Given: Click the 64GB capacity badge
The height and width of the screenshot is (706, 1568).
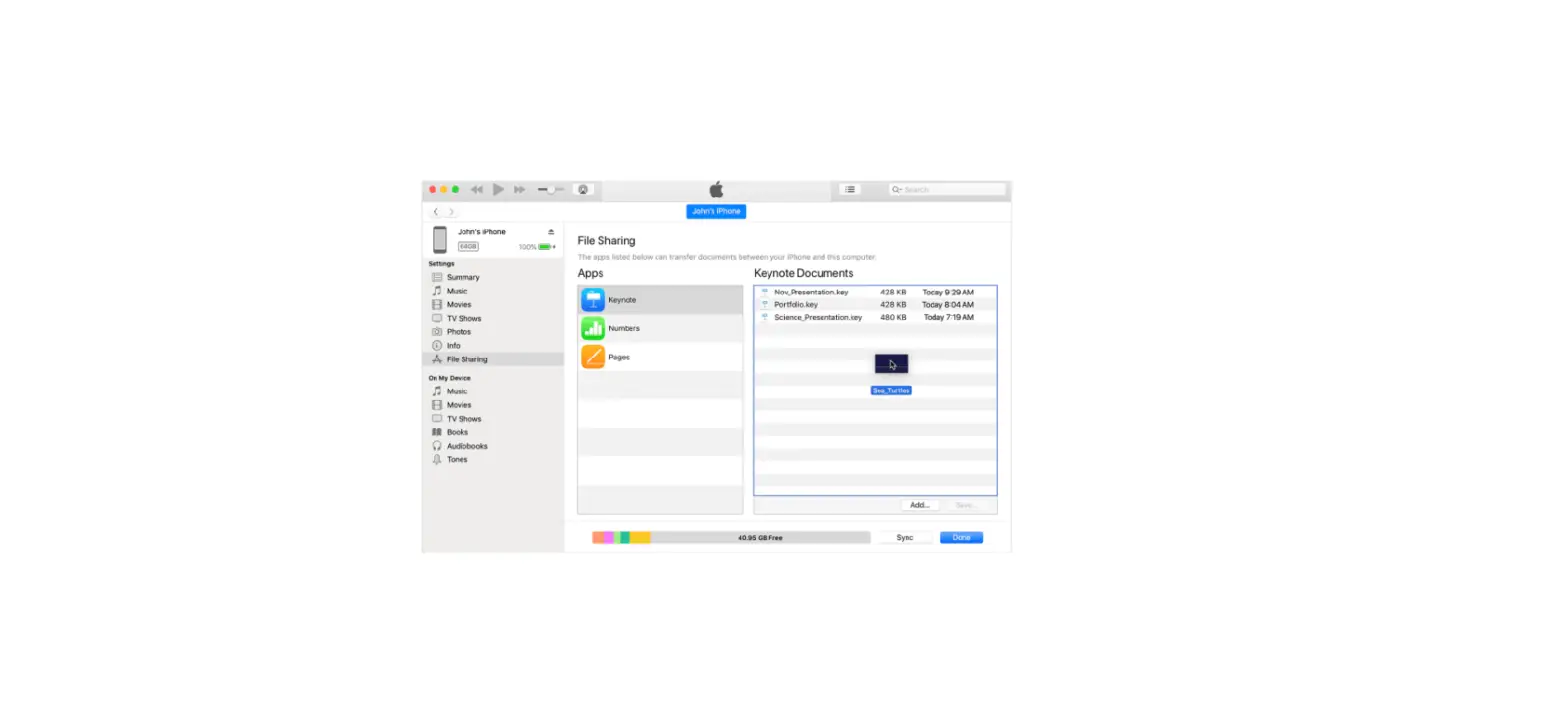Looking at the screenshot, I should tap(468, 246).
